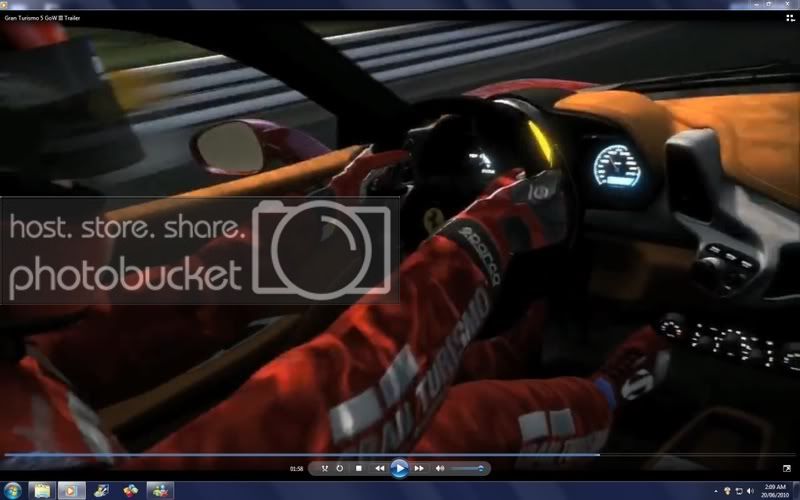Screen dimensions: 800x500
Task: Open the pen-and-person taskbar icon
Action: pos(101,491)
